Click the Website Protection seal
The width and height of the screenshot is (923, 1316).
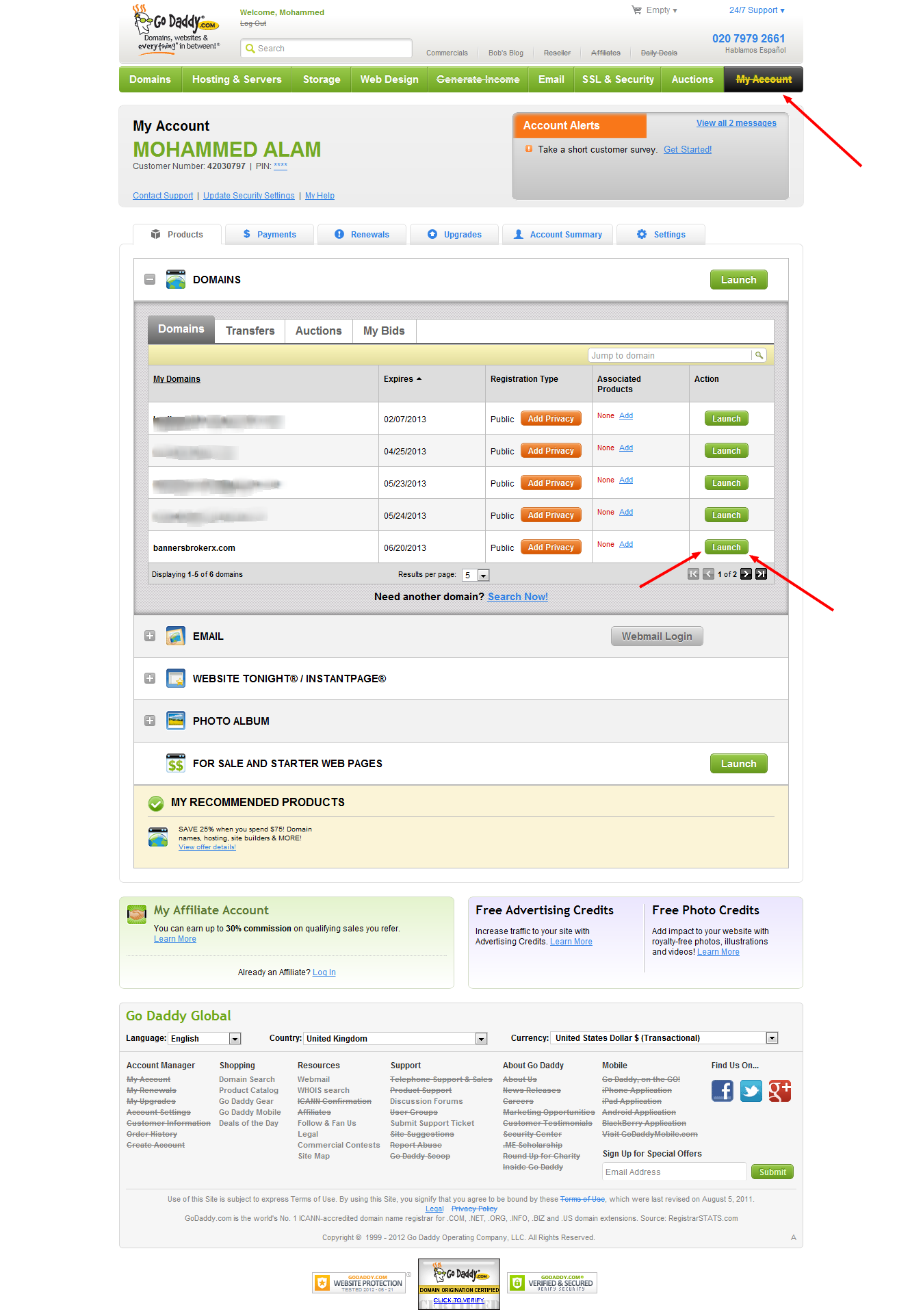point(359,1282)
